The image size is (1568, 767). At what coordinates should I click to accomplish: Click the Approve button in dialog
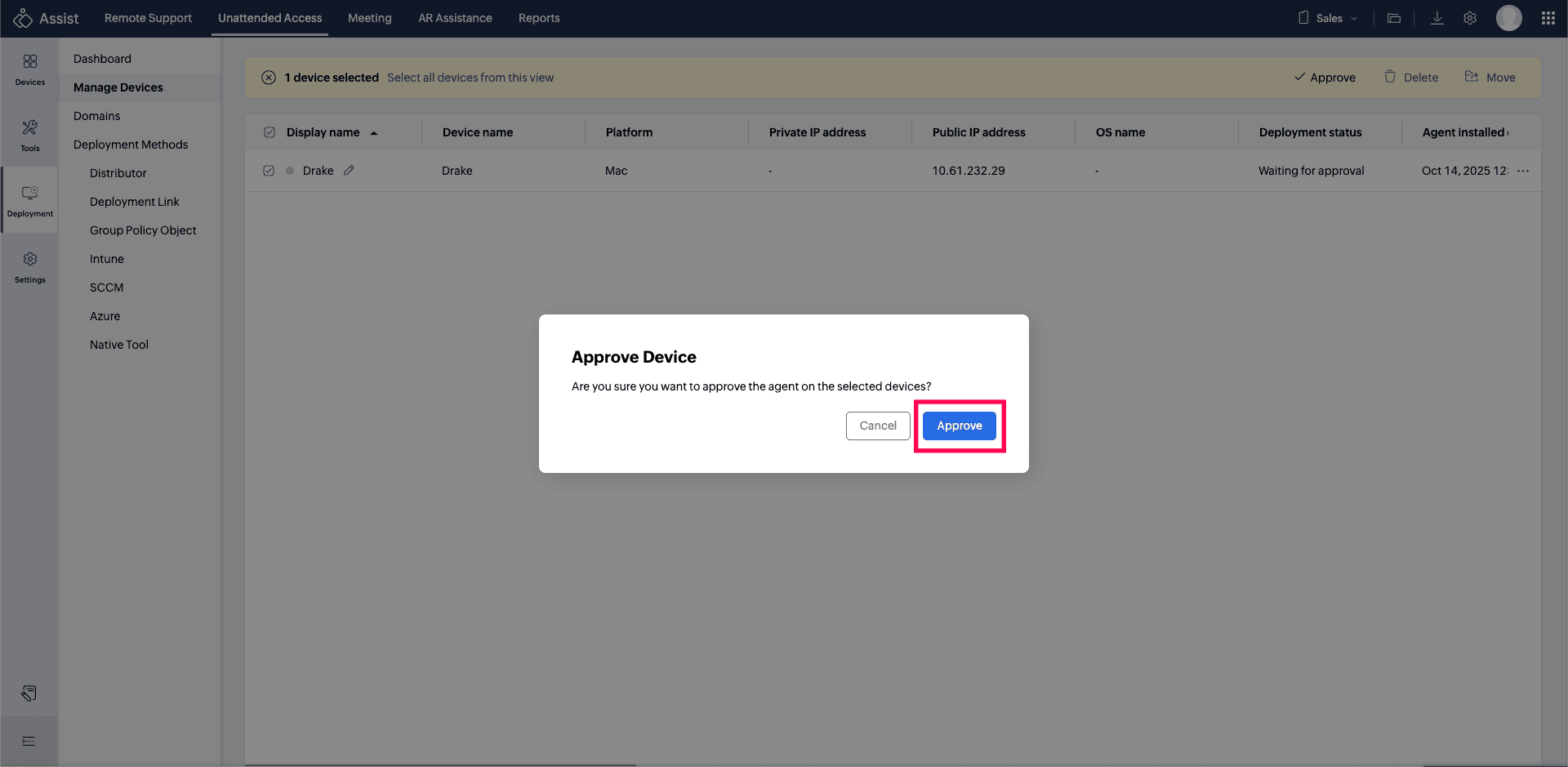pos(959,426)
